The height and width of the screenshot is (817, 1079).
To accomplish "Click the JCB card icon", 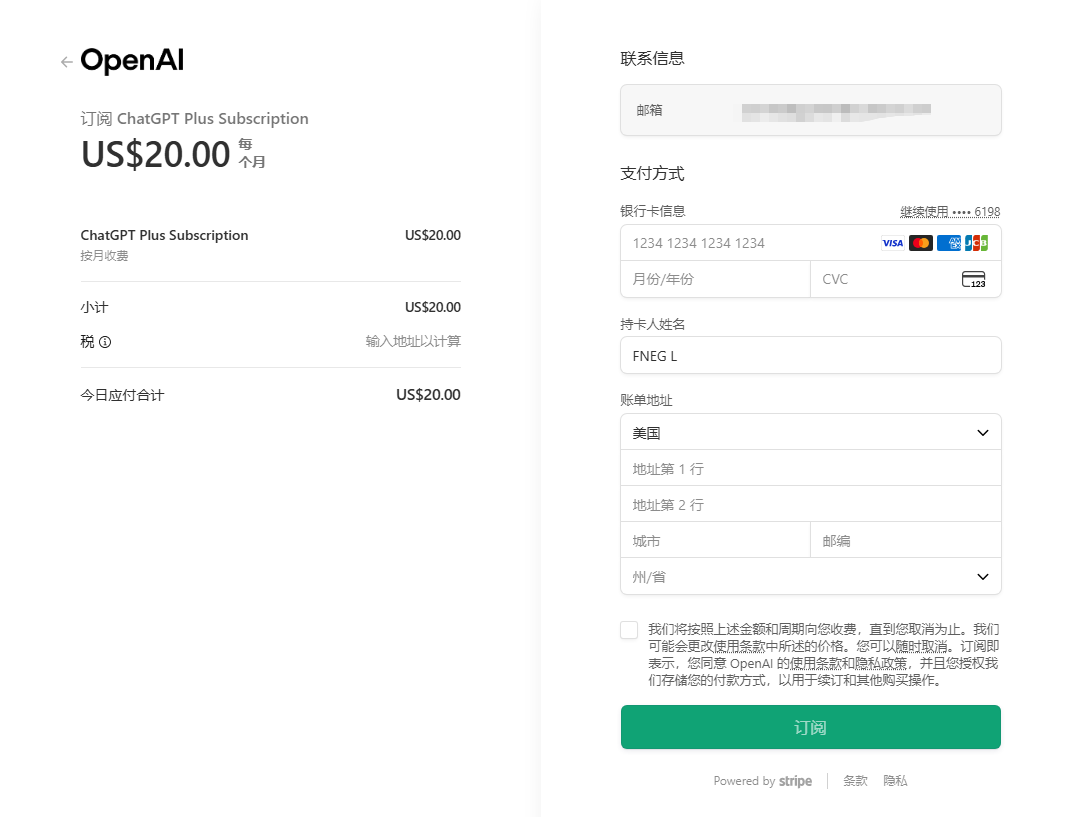I will point(976,243).
